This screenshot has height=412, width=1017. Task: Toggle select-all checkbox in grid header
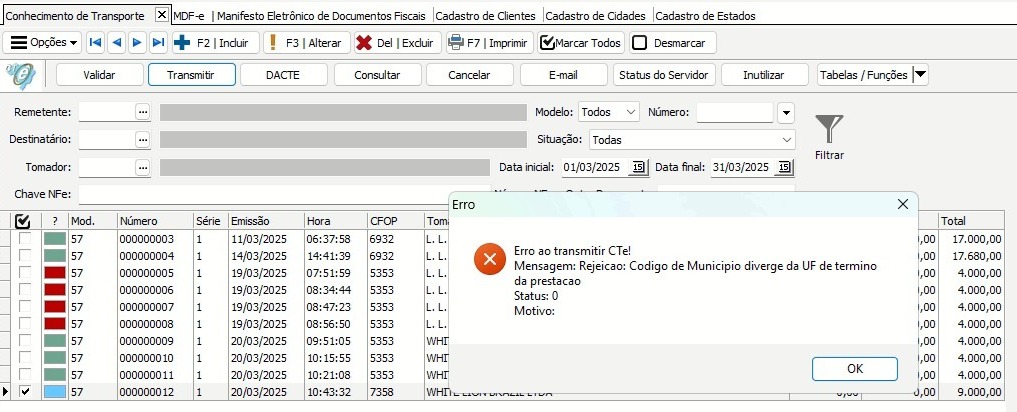pos(24,221)
